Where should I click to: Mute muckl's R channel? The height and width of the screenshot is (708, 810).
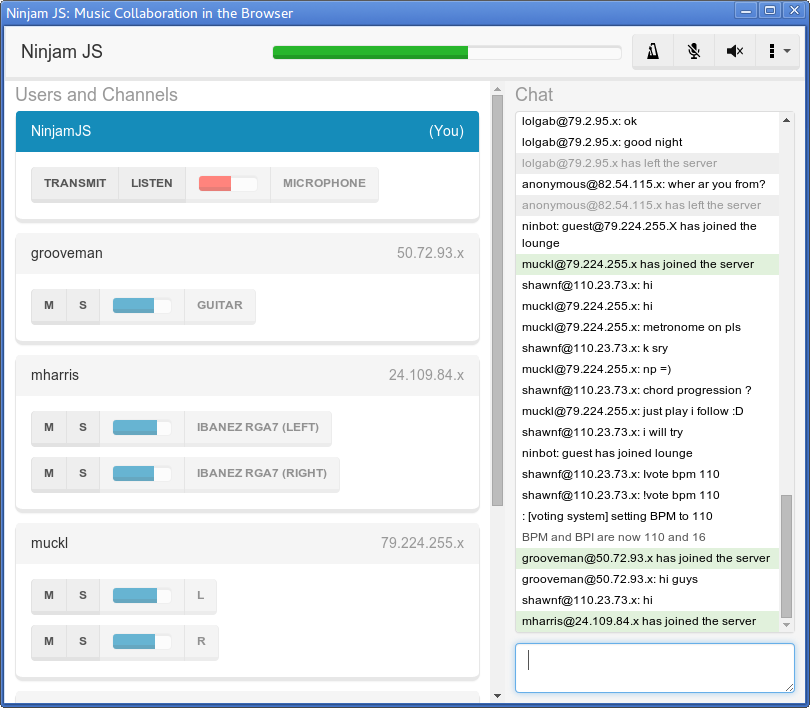[49, 641]
